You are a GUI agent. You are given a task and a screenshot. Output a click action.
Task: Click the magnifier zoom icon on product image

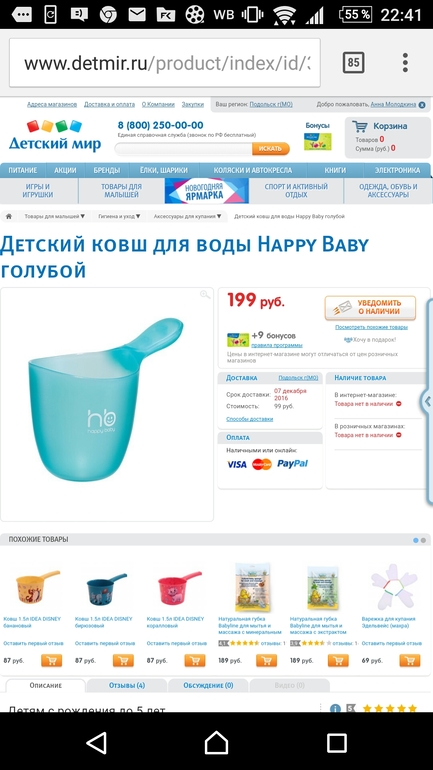pyautogui.click(x=205, y=295)
